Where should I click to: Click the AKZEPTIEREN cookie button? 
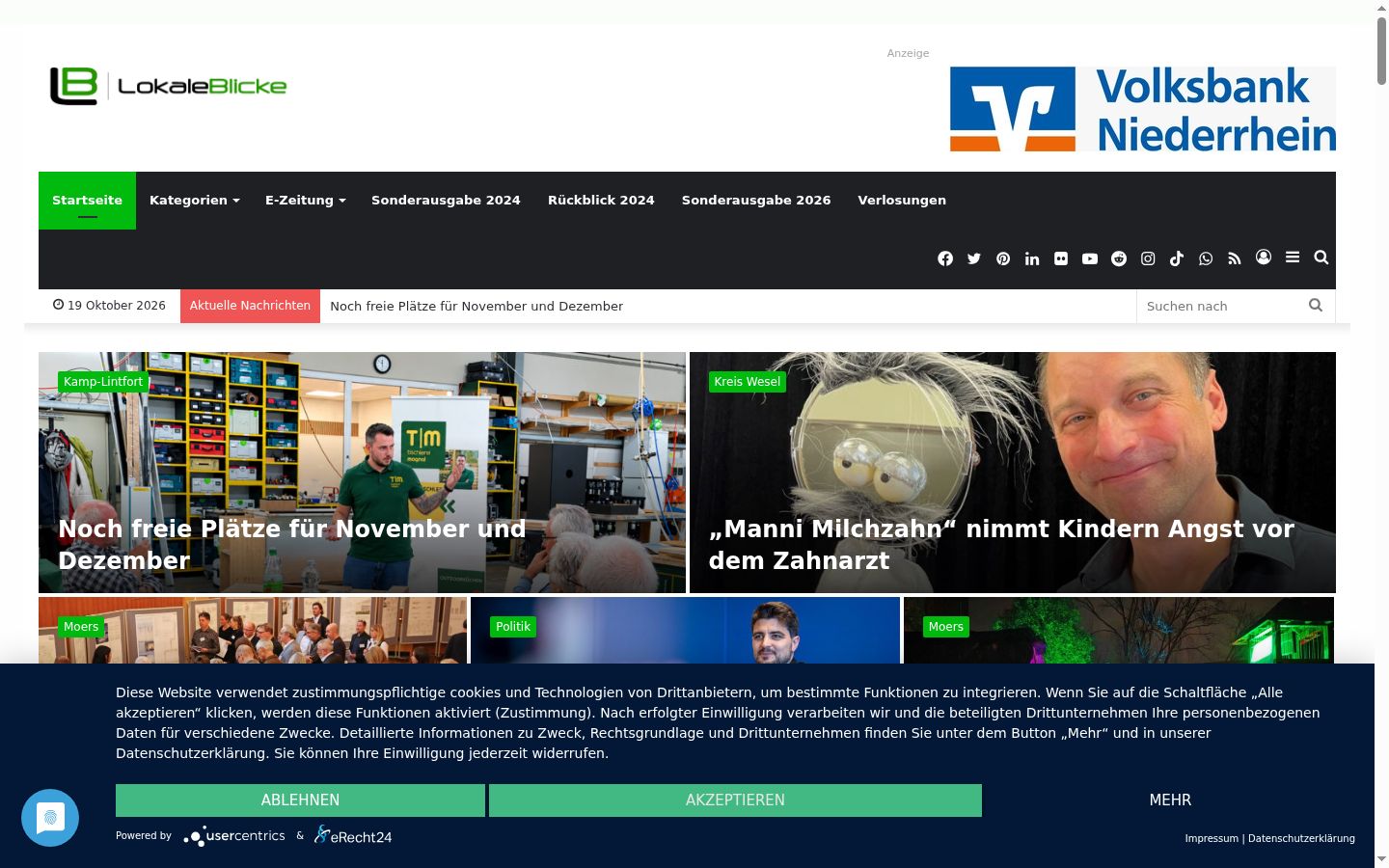735,800
